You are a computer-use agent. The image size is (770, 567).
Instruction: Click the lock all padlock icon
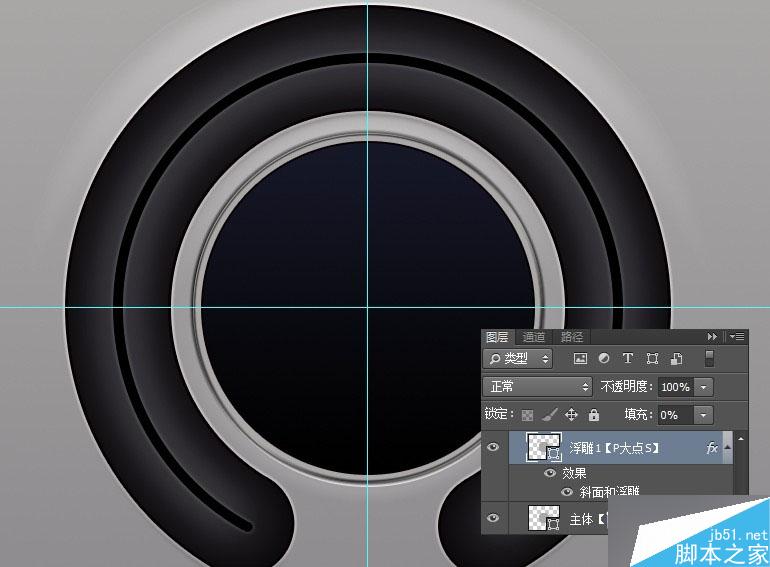pyautogui.click(x=594, y=415)
